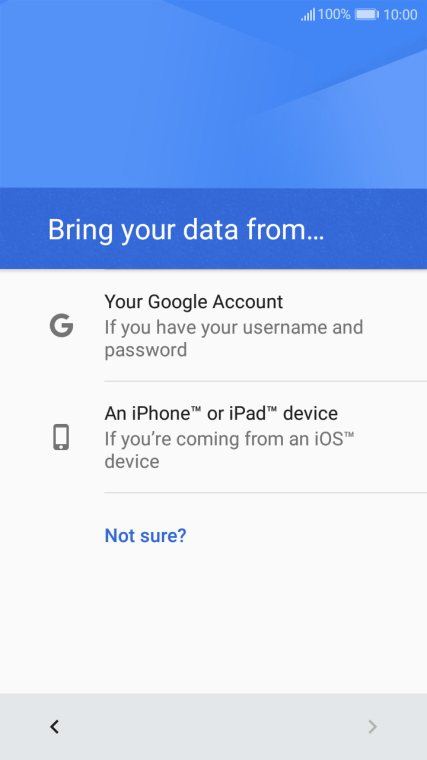The width and height of the screenshot is (427, 760).
Task: Tap 'If you're coming from an iOS device'
Action: (x=229, y=450)
